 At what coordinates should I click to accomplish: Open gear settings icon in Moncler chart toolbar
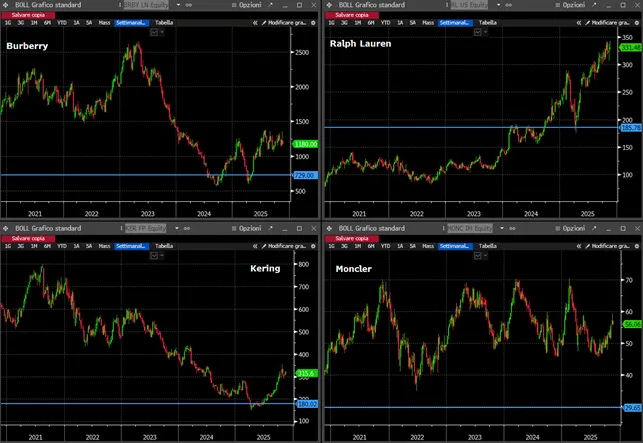(x=637, y=246)
